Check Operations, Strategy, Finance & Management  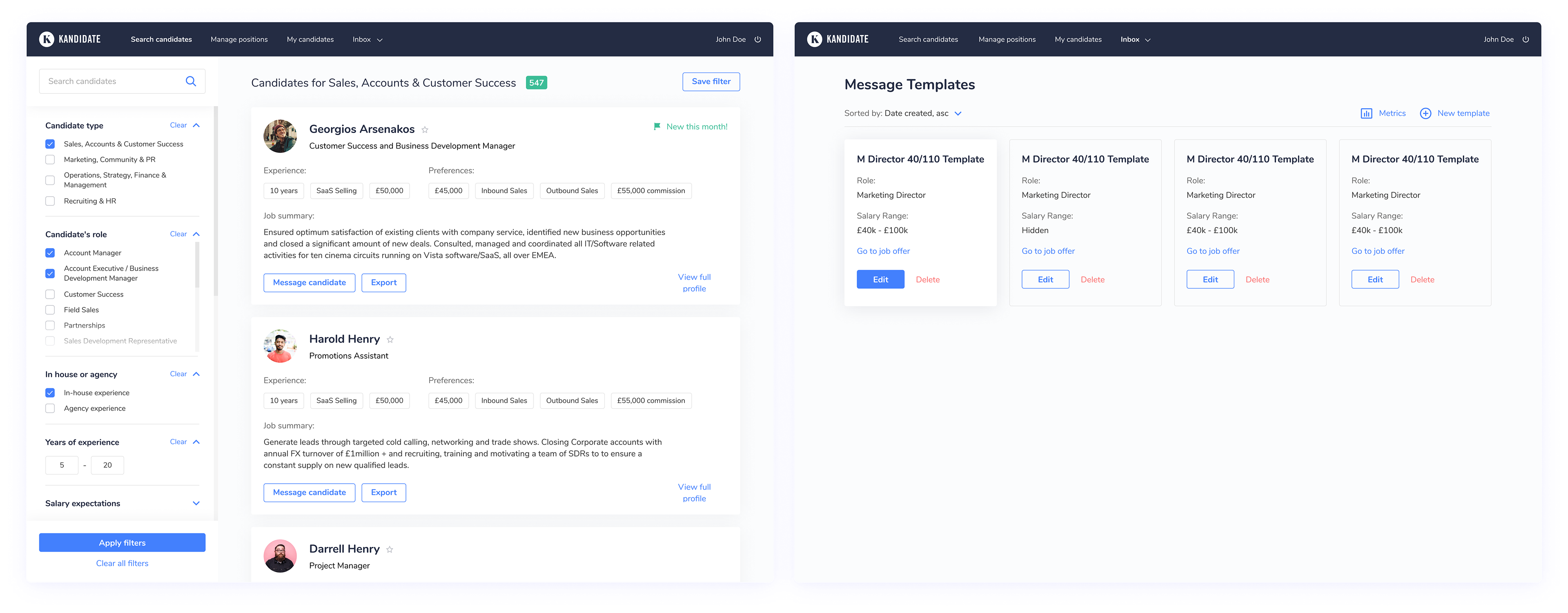tap(50, 180)
